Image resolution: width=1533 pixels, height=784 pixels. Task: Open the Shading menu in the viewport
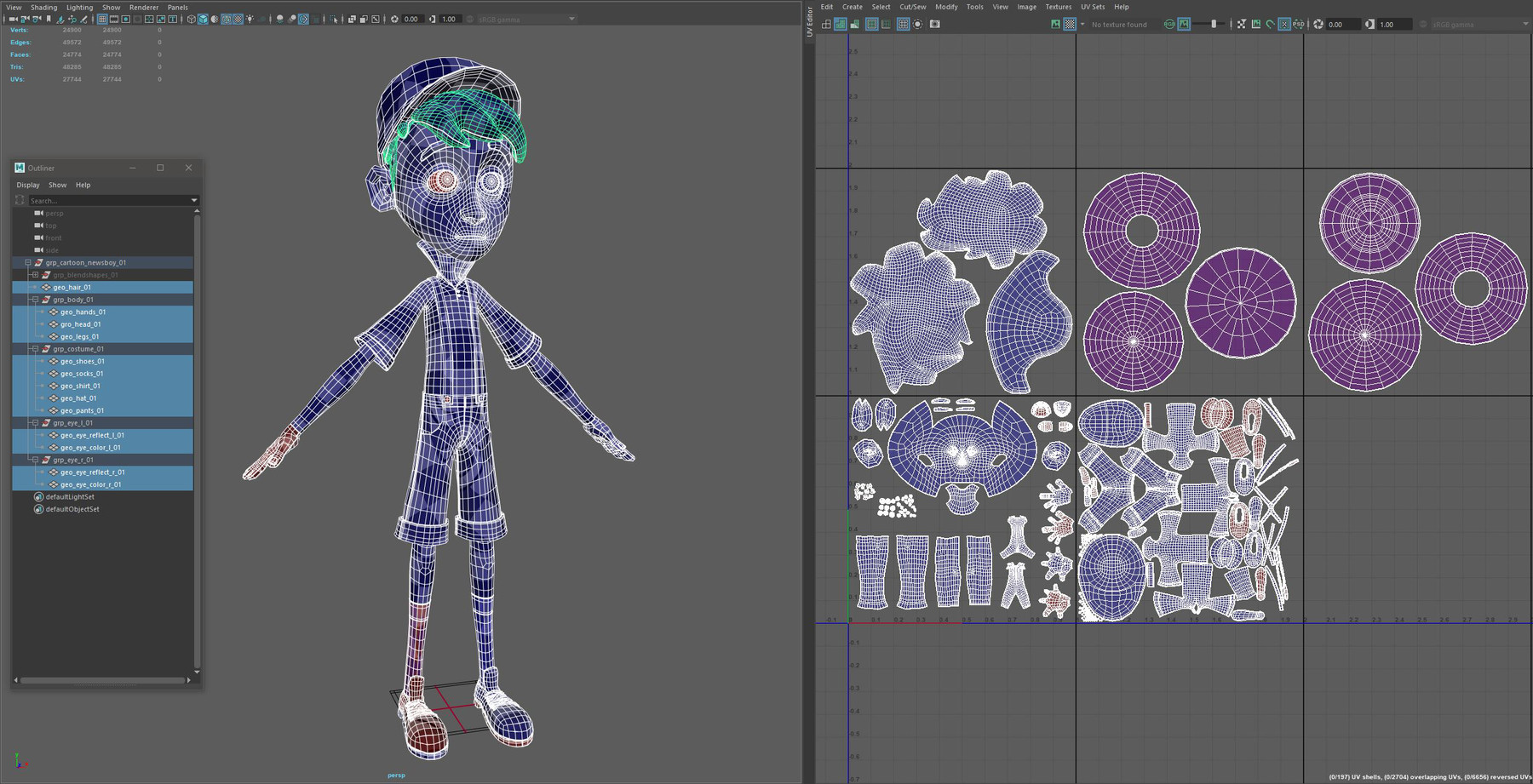click(43, 7)
